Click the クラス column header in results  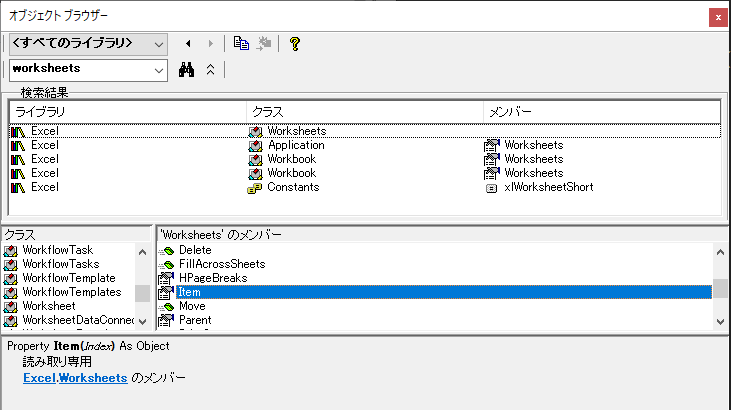click(x=365, y=112)
